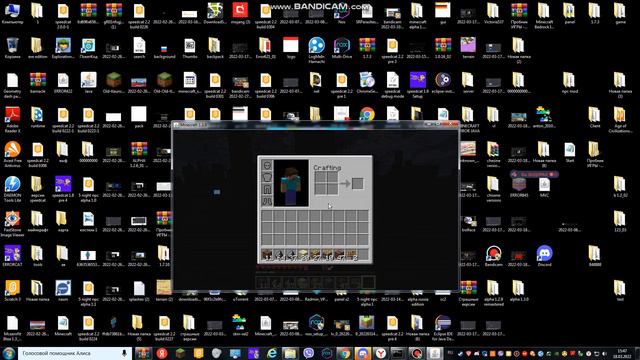Screen dimensions: 640x360
Task: Select the Корзина recycle bin icon
Action: click(x=12, y=48)
